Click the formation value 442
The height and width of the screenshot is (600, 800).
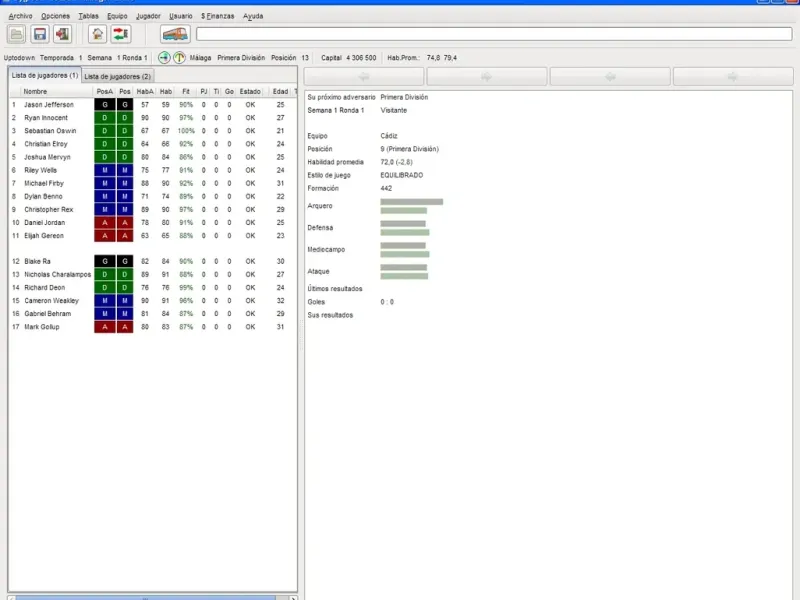click(386, 189)
